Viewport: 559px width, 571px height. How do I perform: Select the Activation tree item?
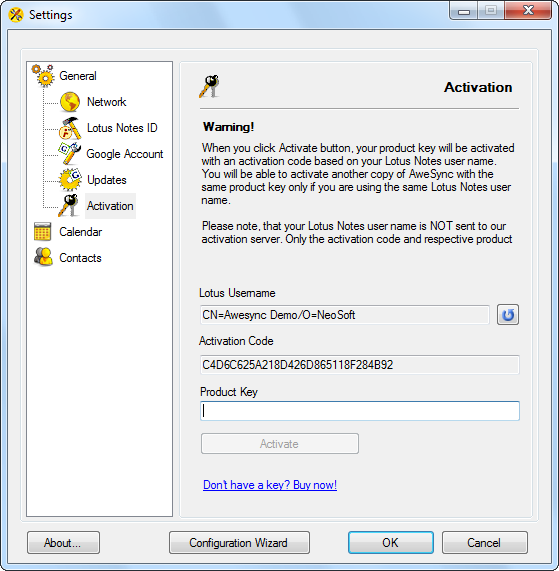click(x=110, y=206)
